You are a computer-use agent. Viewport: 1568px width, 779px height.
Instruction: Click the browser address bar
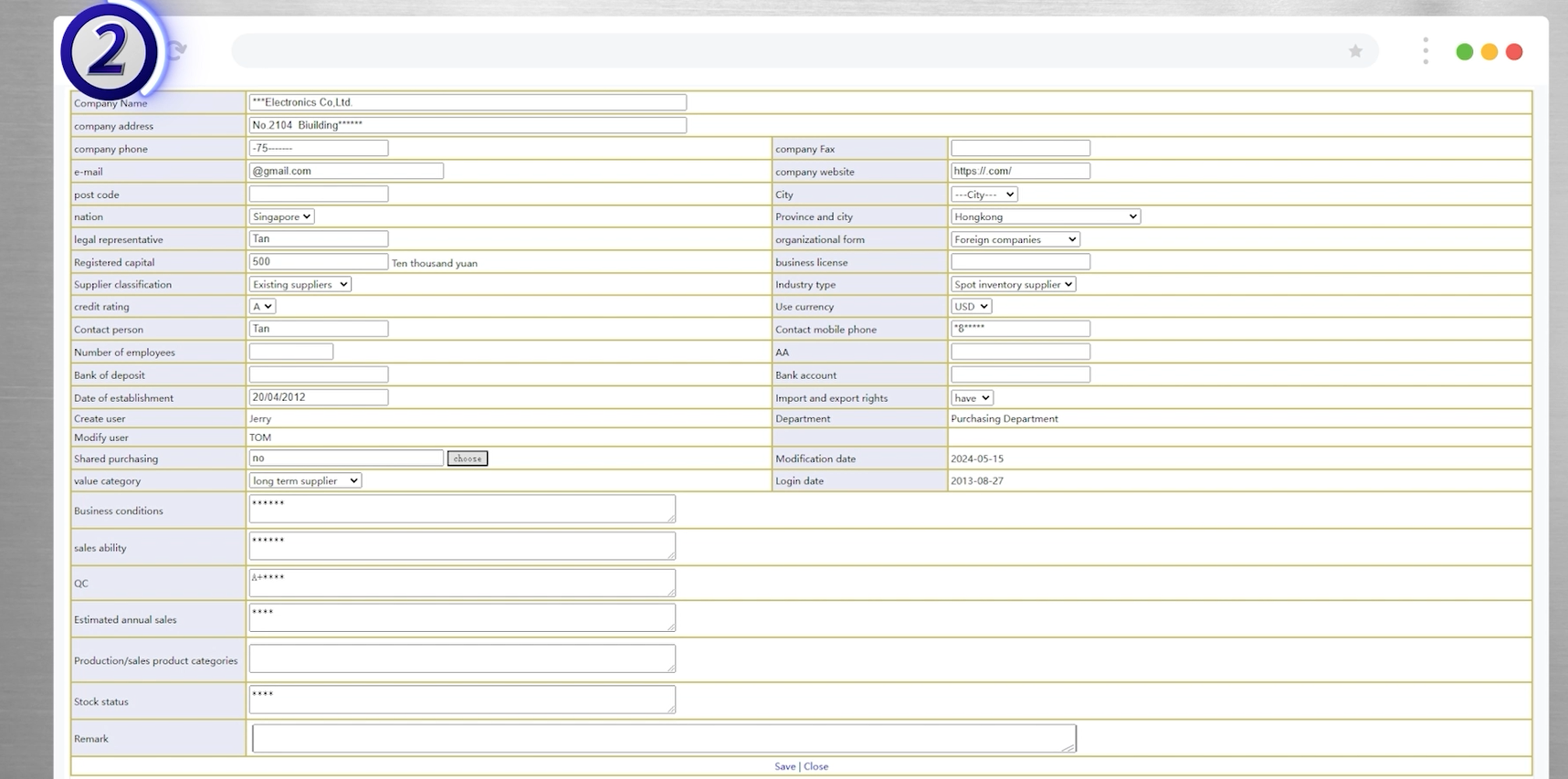pyautogui.click(x=785, y=51)
